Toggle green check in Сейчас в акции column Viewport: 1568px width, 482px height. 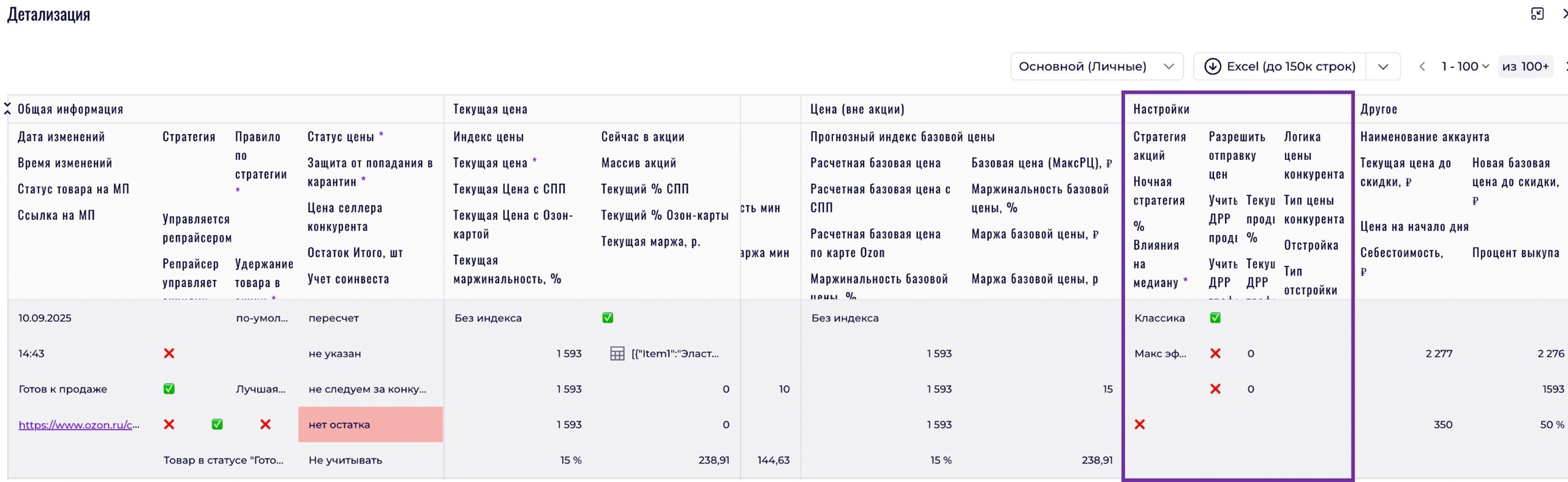tap(608, 318)
